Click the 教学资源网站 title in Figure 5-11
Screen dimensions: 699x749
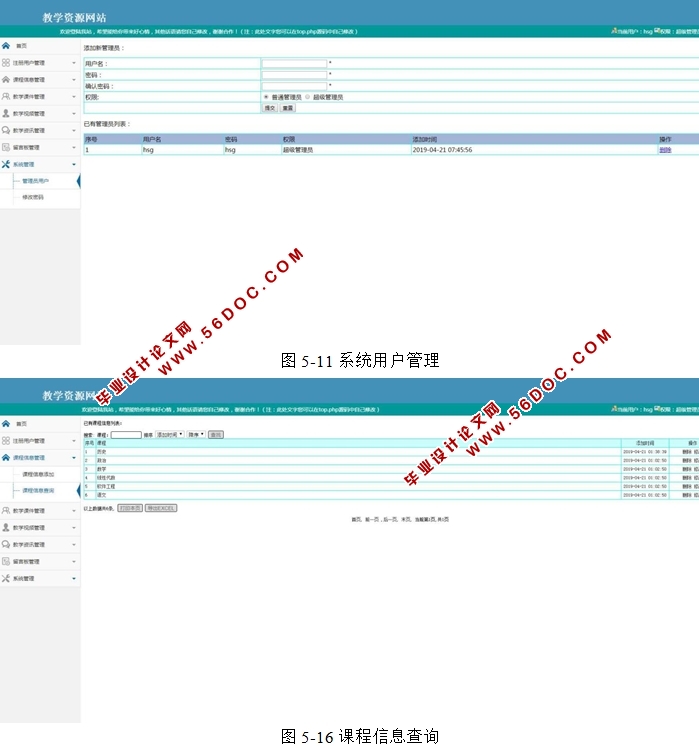click(x=74, y=18)
